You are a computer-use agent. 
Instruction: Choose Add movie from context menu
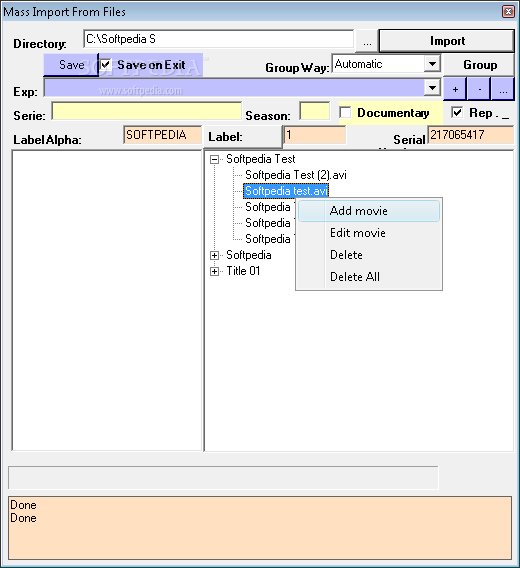369,211
